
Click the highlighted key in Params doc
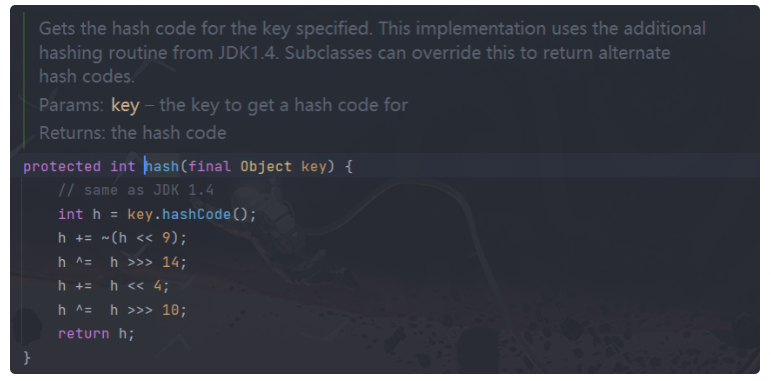point(125,105)
